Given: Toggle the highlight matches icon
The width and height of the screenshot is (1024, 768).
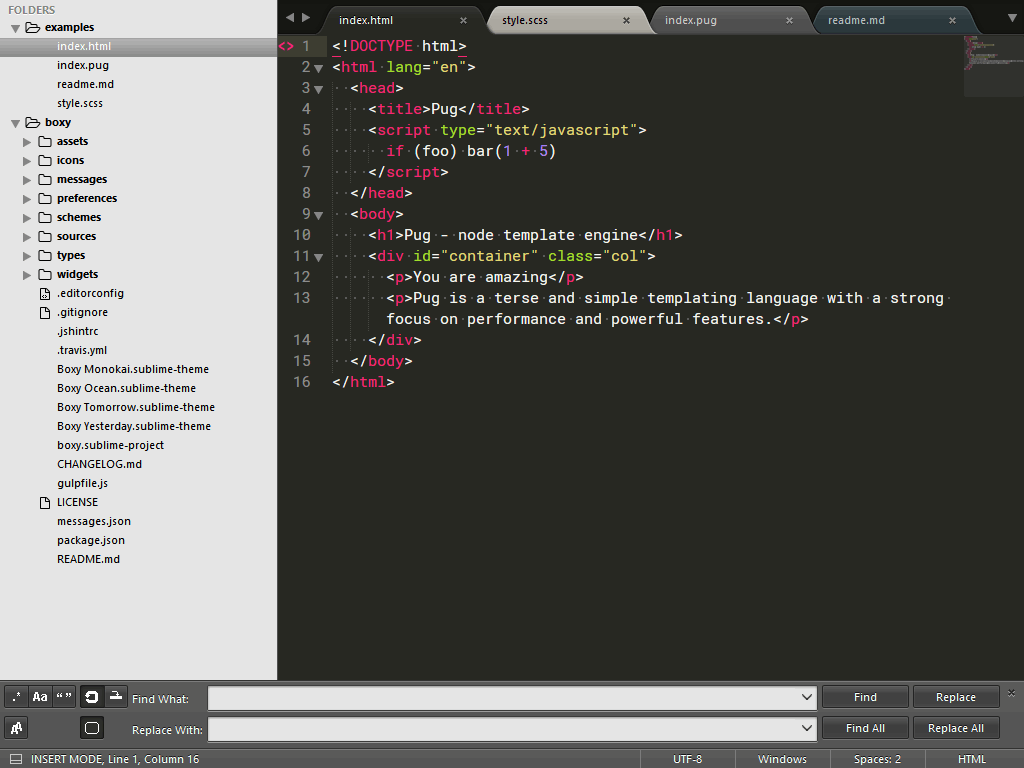Looking at the screenshot, I should (92, 728).
